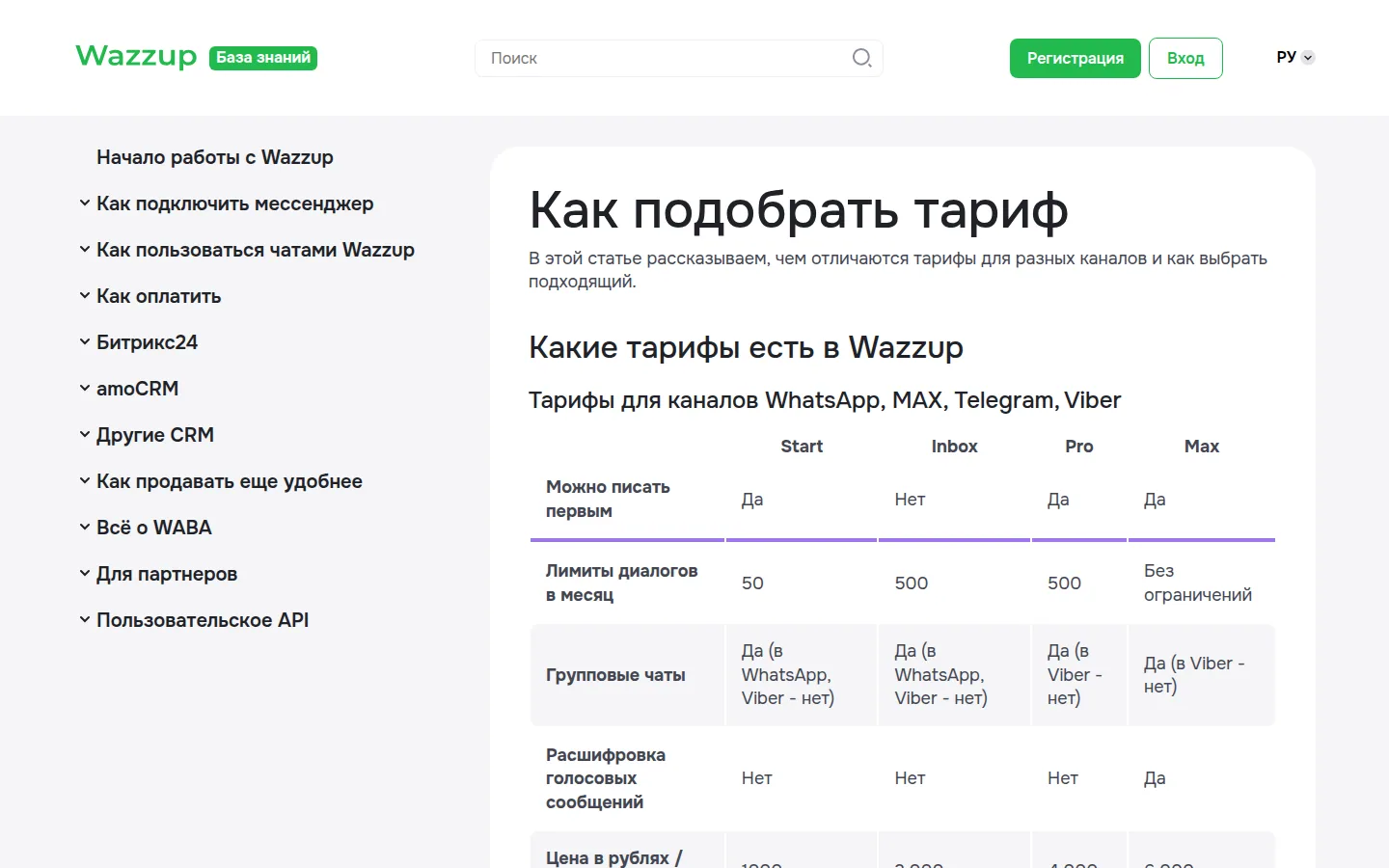The width and height of the screenshot is (1389, 868).
Task: Open the РУ language dropdown
Action: (x=1295, y=58)
